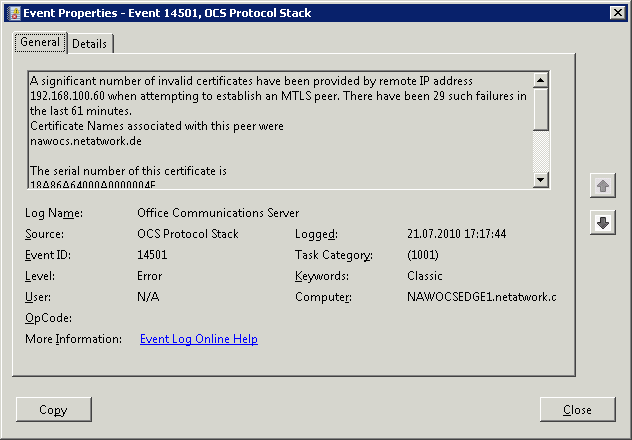The image size is (632, 440).
Task: Click the description scrollbar thumb
Action: [x=541, y=109]
